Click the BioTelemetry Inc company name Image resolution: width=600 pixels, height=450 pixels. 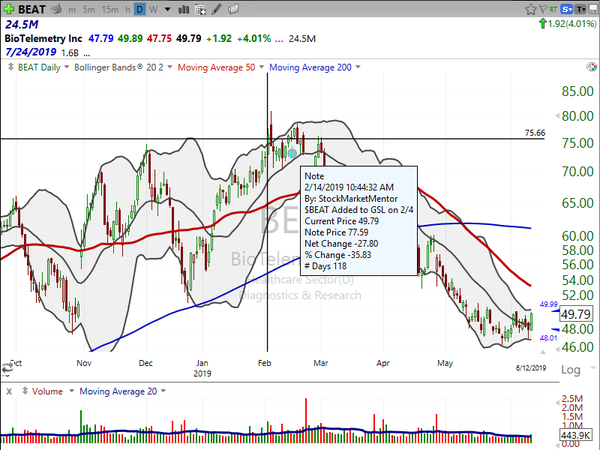point(43,39)
